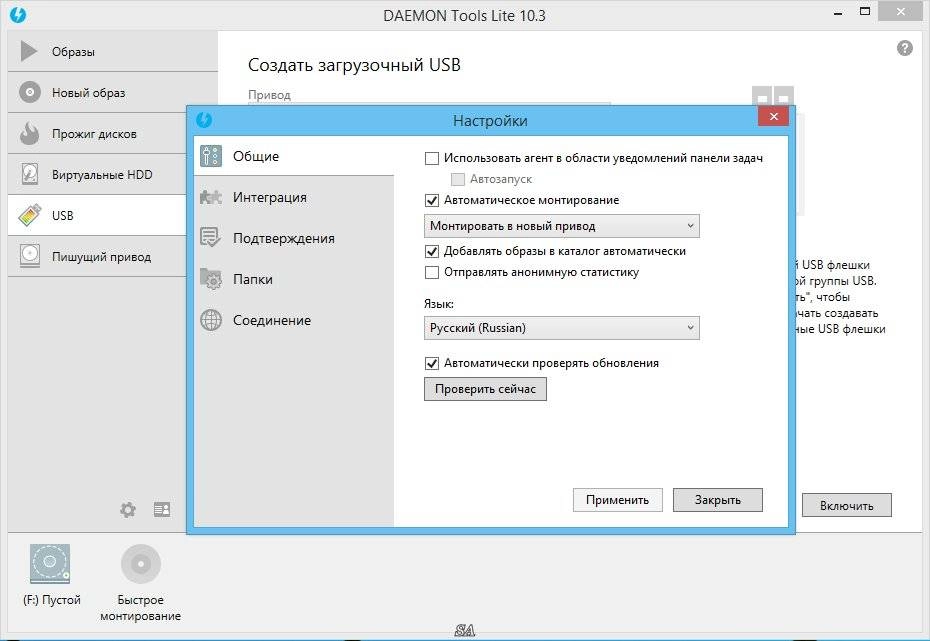930x641 pixels.
Task: Open the Монтировать в новый привод dropdown
Action: pos(562,226)
